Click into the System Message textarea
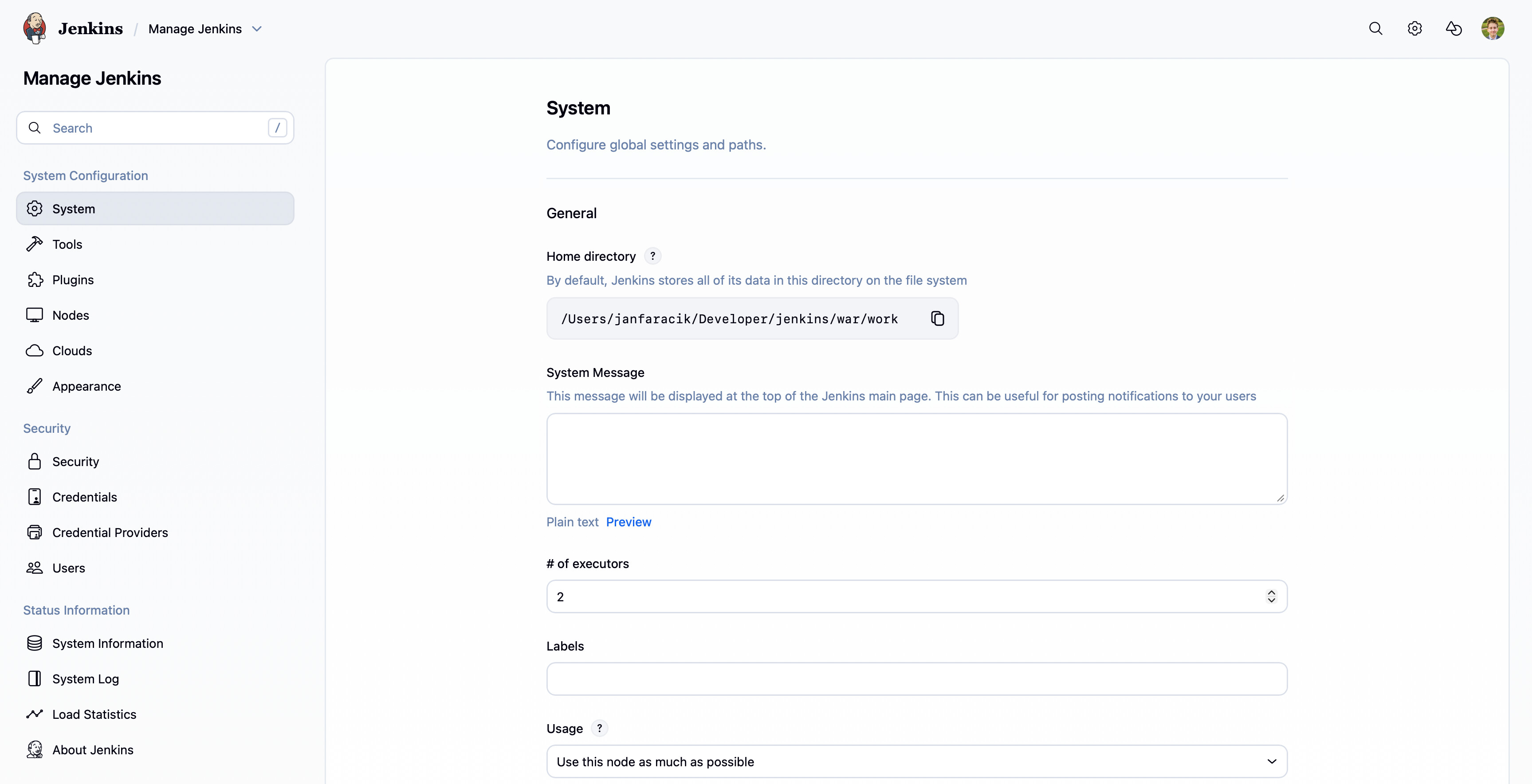Screen dimensions: 1532x784 [x=916, y=459]
